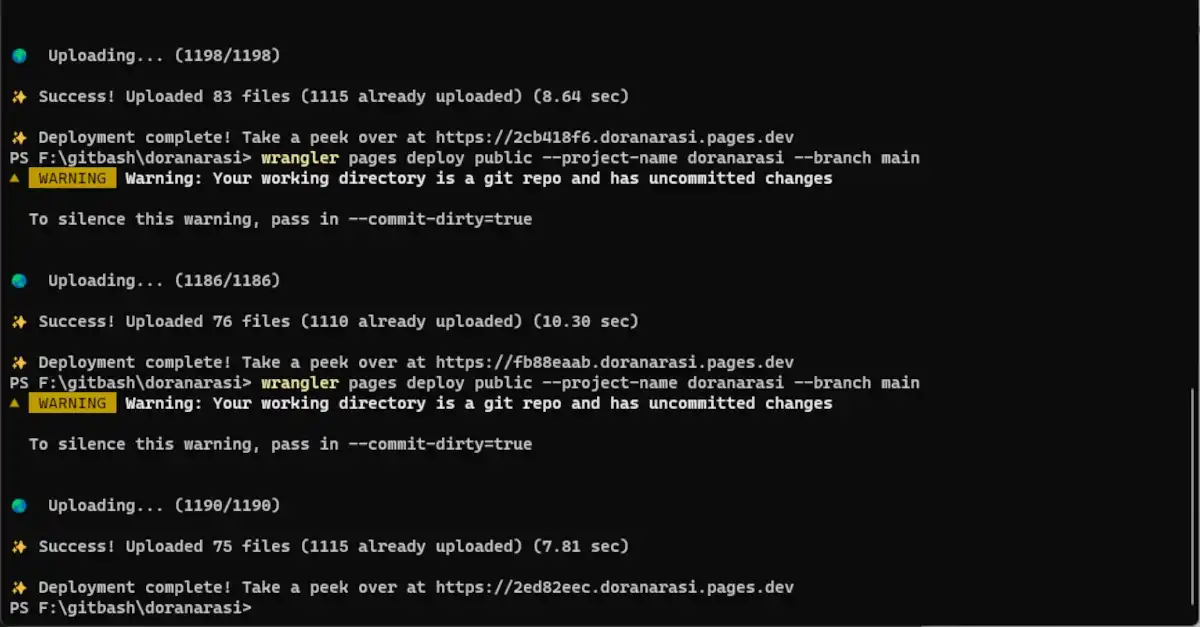
Task: Click the sparkle icon before "Uploaded 76 files"
Action: (18, 322)
